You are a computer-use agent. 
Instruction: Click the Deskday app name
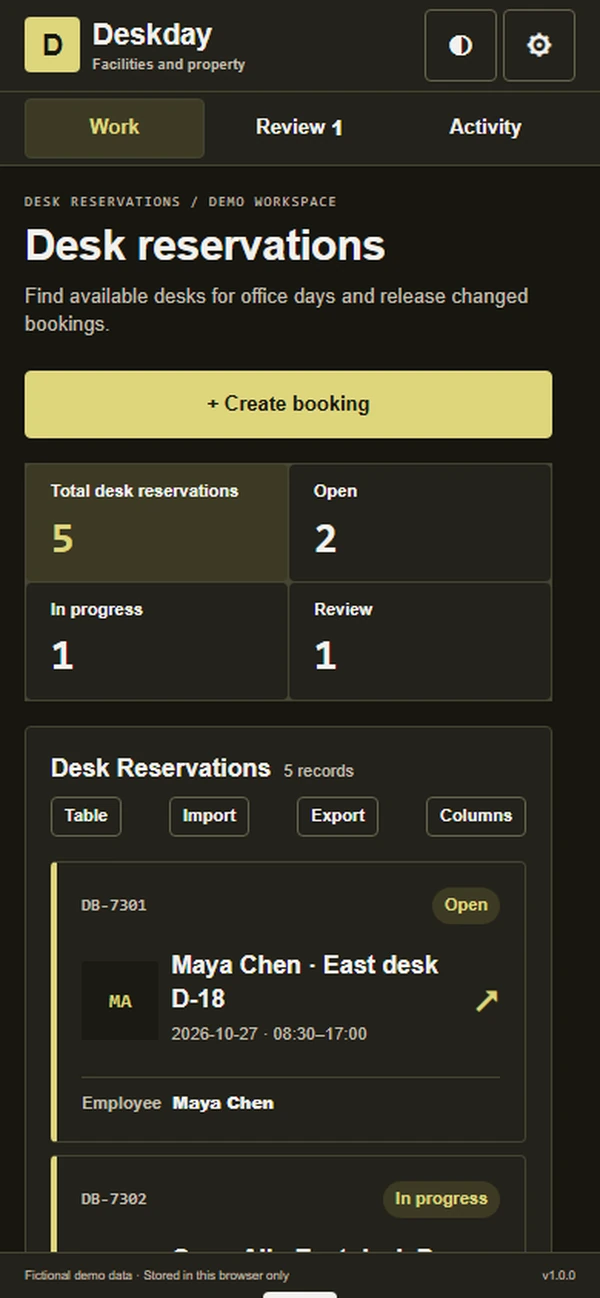point(152,35)
